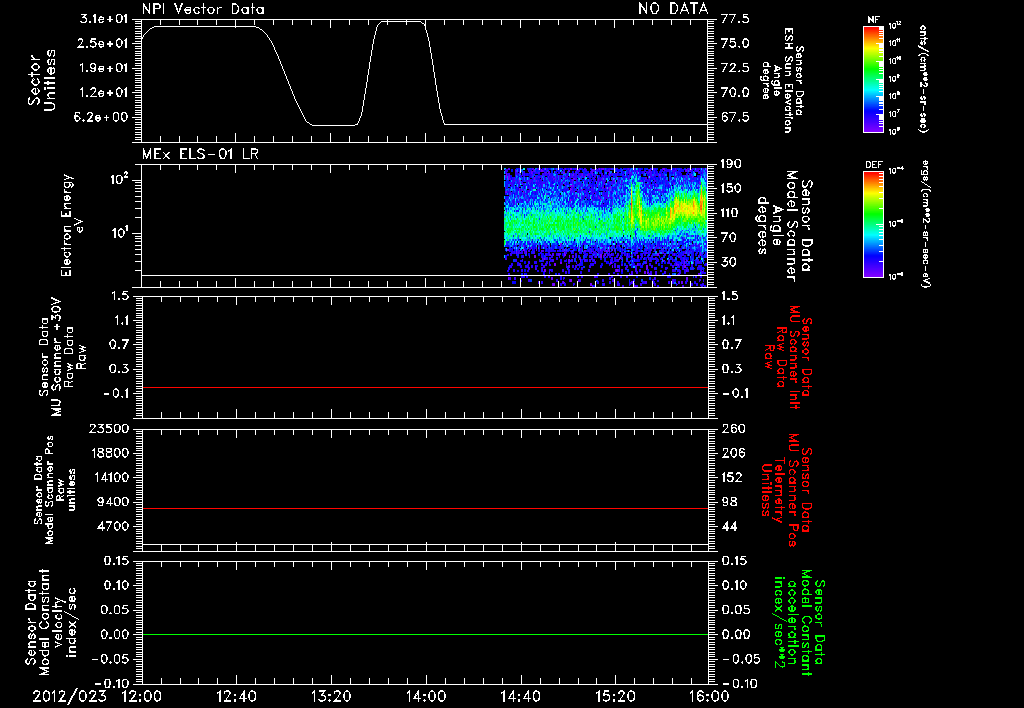Click the 16:00 time axis label

pos(709,696)
